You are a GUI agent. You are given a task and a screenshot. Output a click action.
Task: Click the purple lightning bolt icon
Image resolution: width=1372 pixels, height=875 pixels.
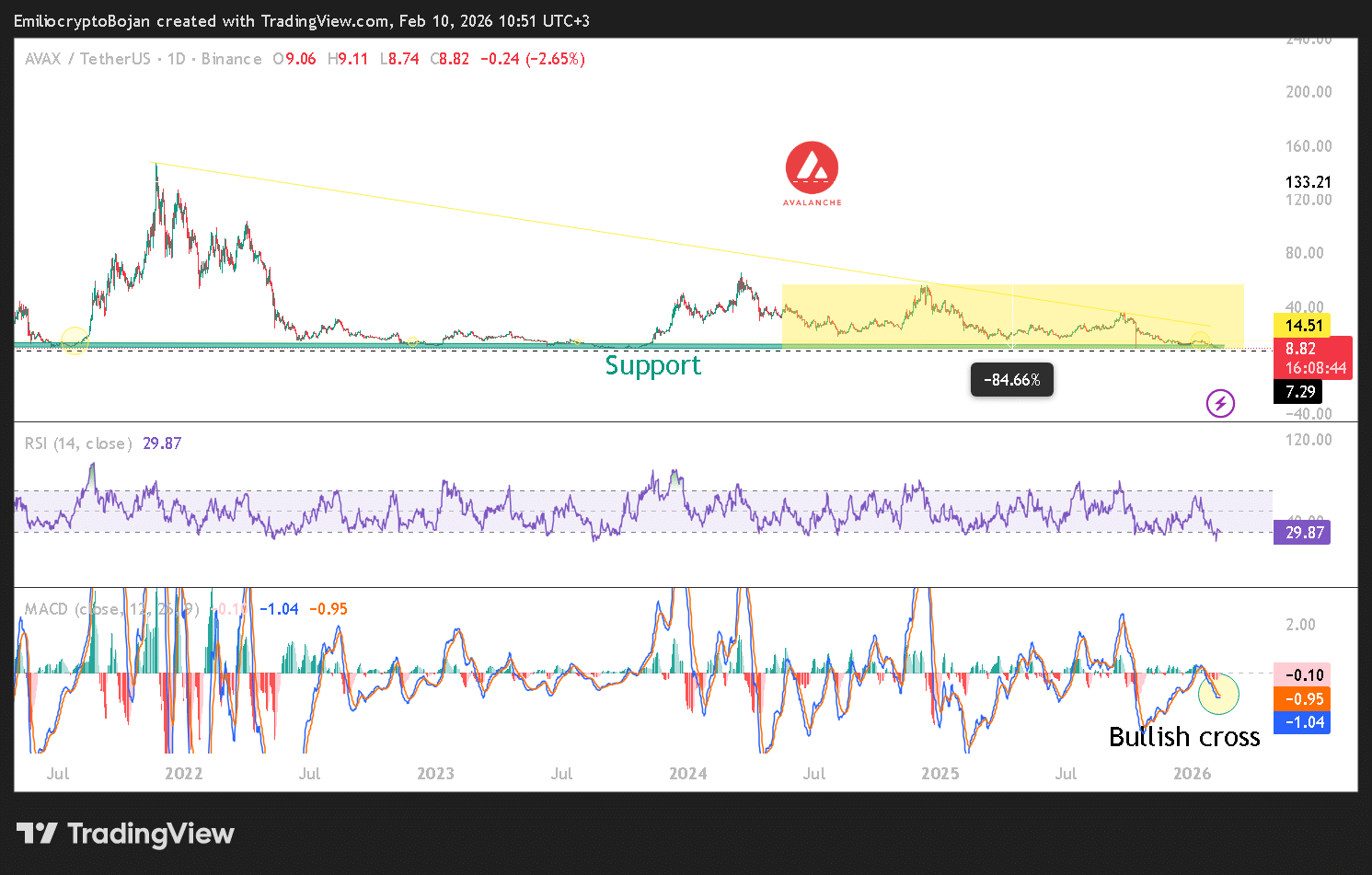click(x=1220, y=403)
